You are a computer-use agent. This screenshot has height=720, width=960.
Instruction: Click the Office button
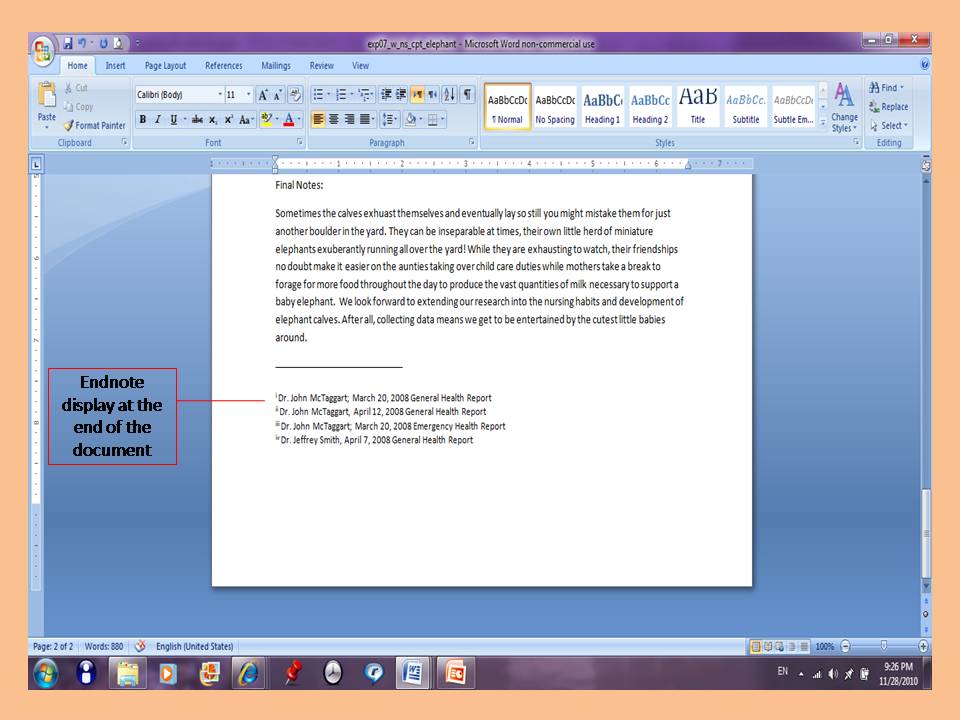(44, 49)
